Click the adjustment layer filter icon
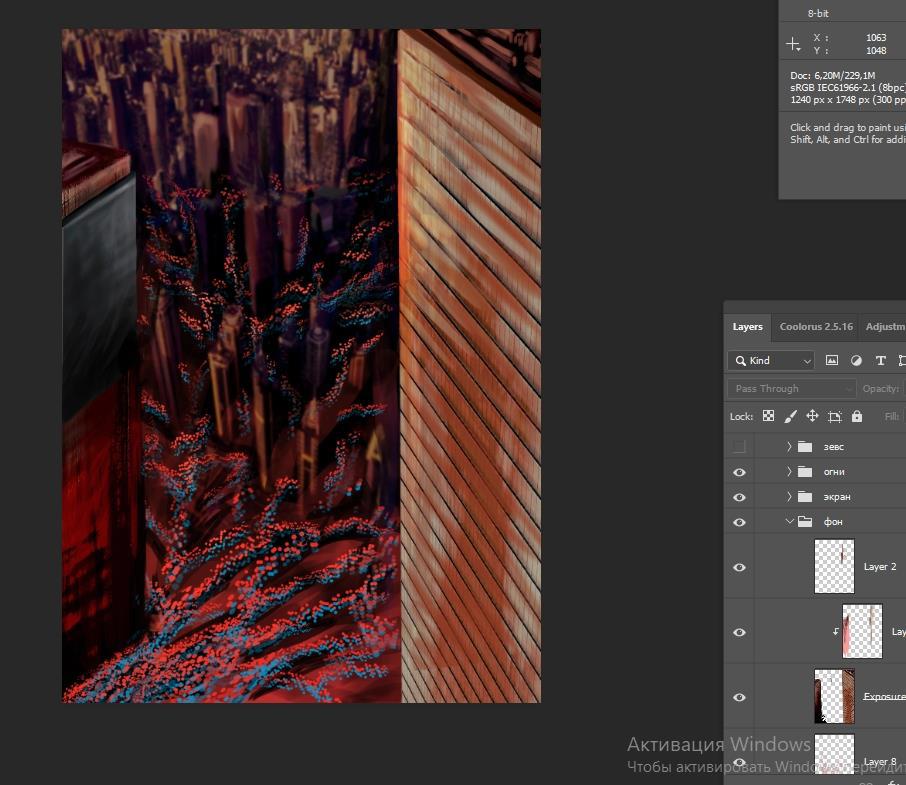 856,361
